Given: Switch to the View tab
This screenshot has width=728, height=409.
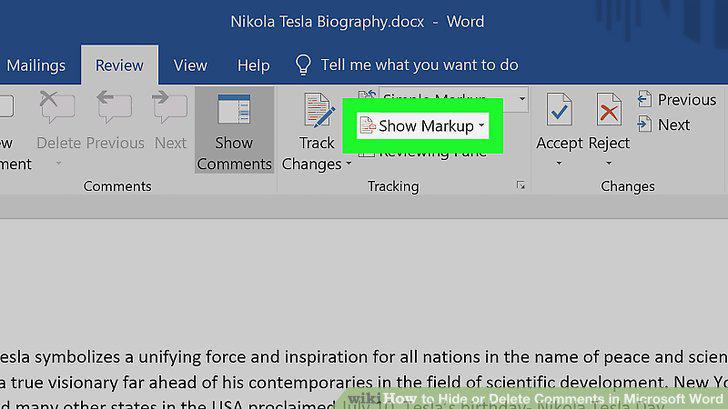Looking at the screenshot, I should (x=190, y=65).
